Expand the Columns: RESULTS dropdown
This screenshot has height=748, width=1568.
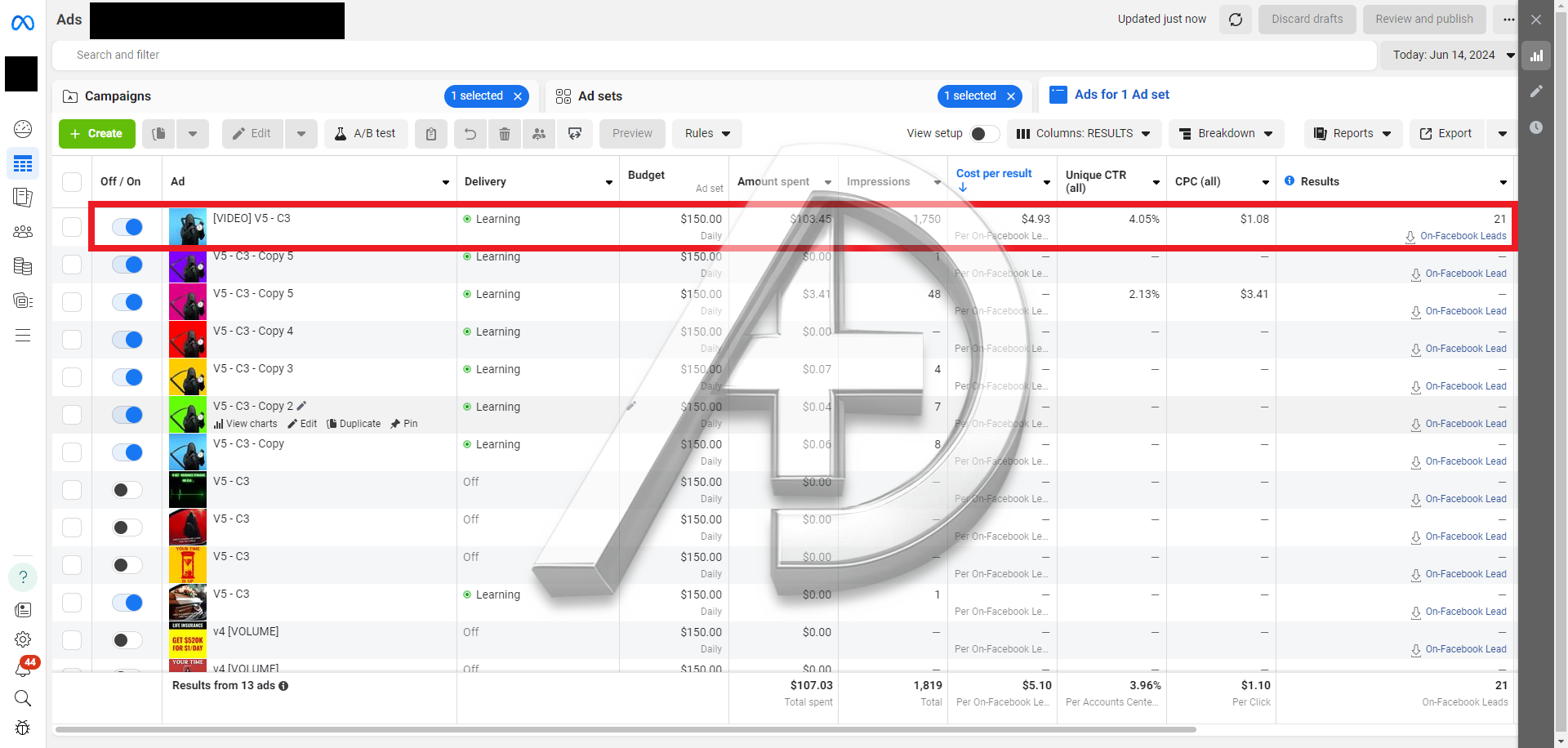pyautogui.click(x=1083, y=134)
